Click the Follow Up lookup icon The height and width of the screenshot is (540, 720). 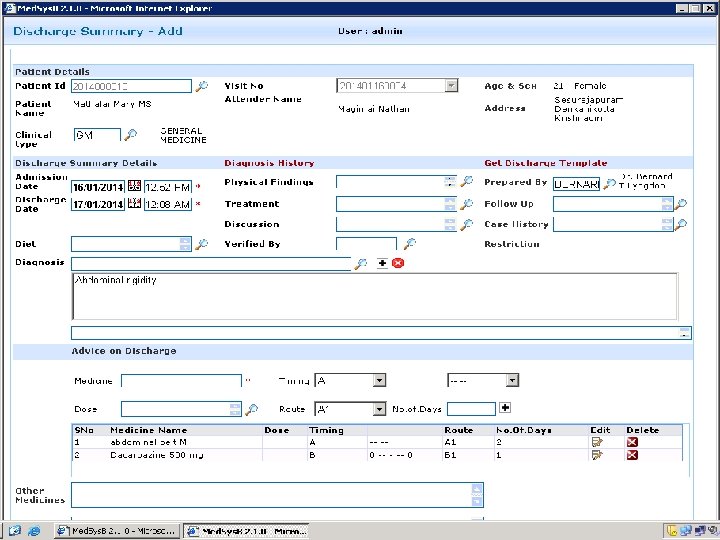point(682,204)
